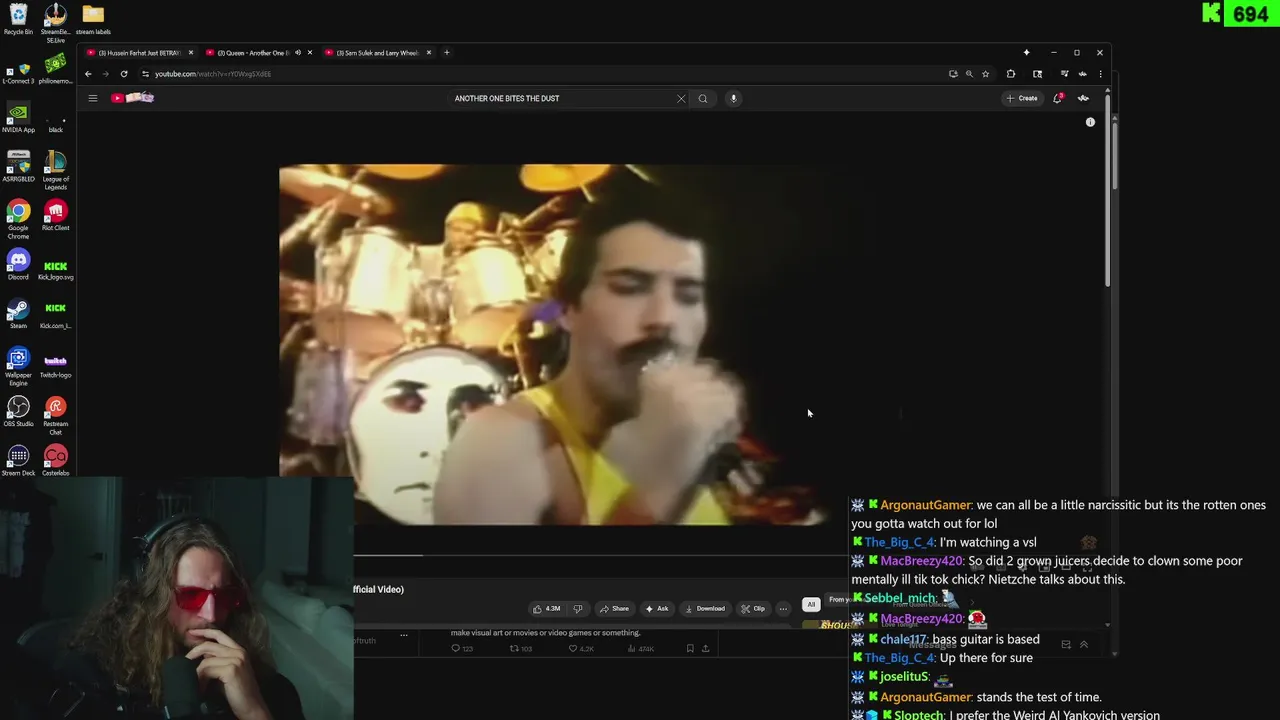Open browser extensions puzzle icon
The width and height of the screenshot is (1280, 720).
point(1010,74)
